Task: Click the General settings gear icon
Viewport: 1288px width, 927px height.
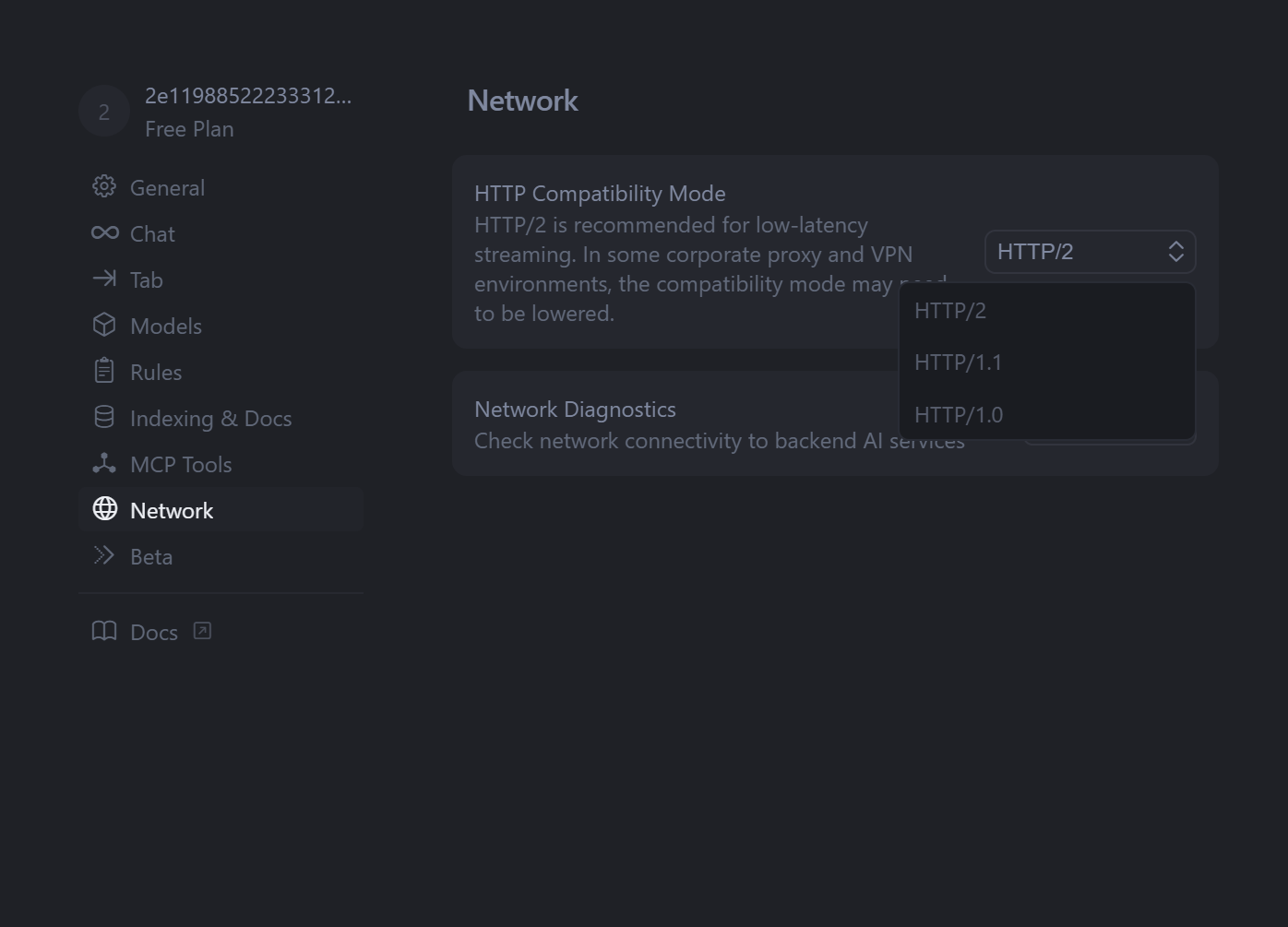Action: [104, 186]
